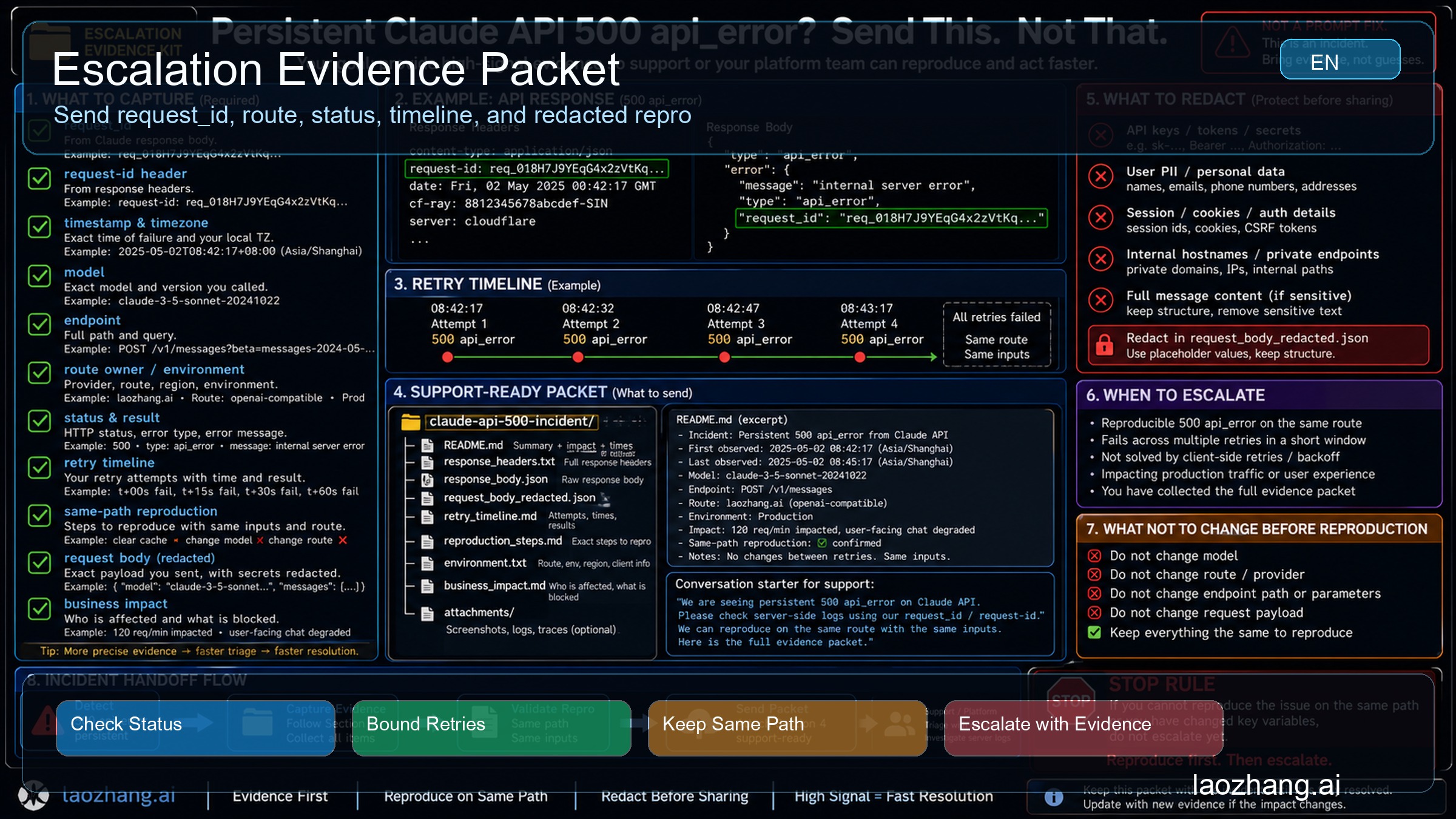The width and height of the screenshot is (1456, 819).
Task: Click the Attempt 3 timeline marker dot
Action: (724, 357)
